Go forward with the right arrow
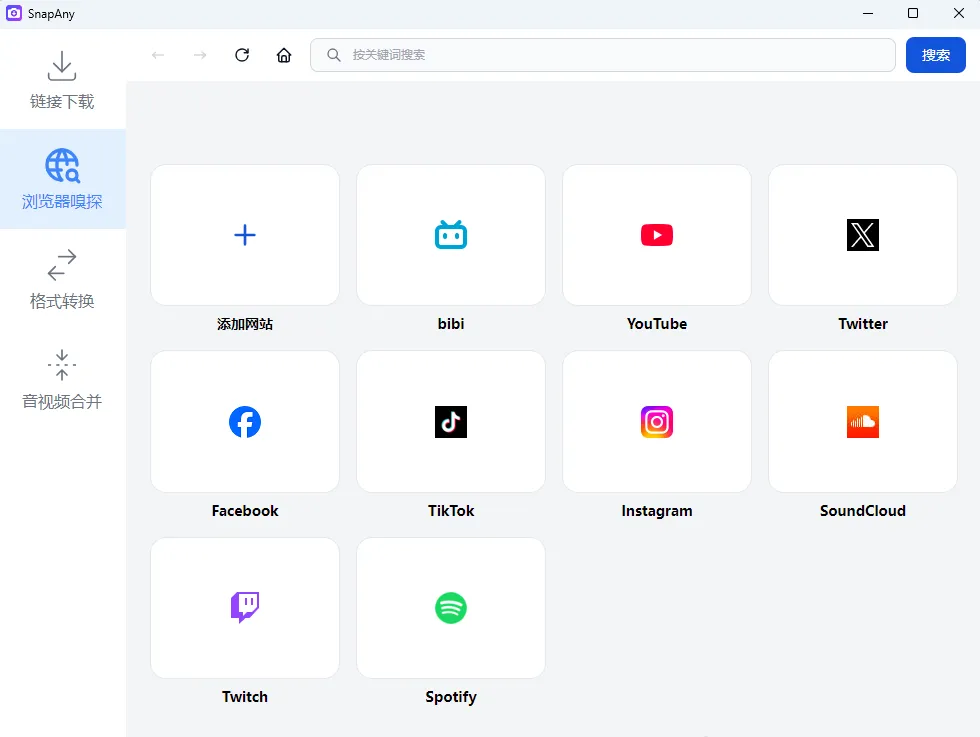980x737 pixels. point(200,55)
